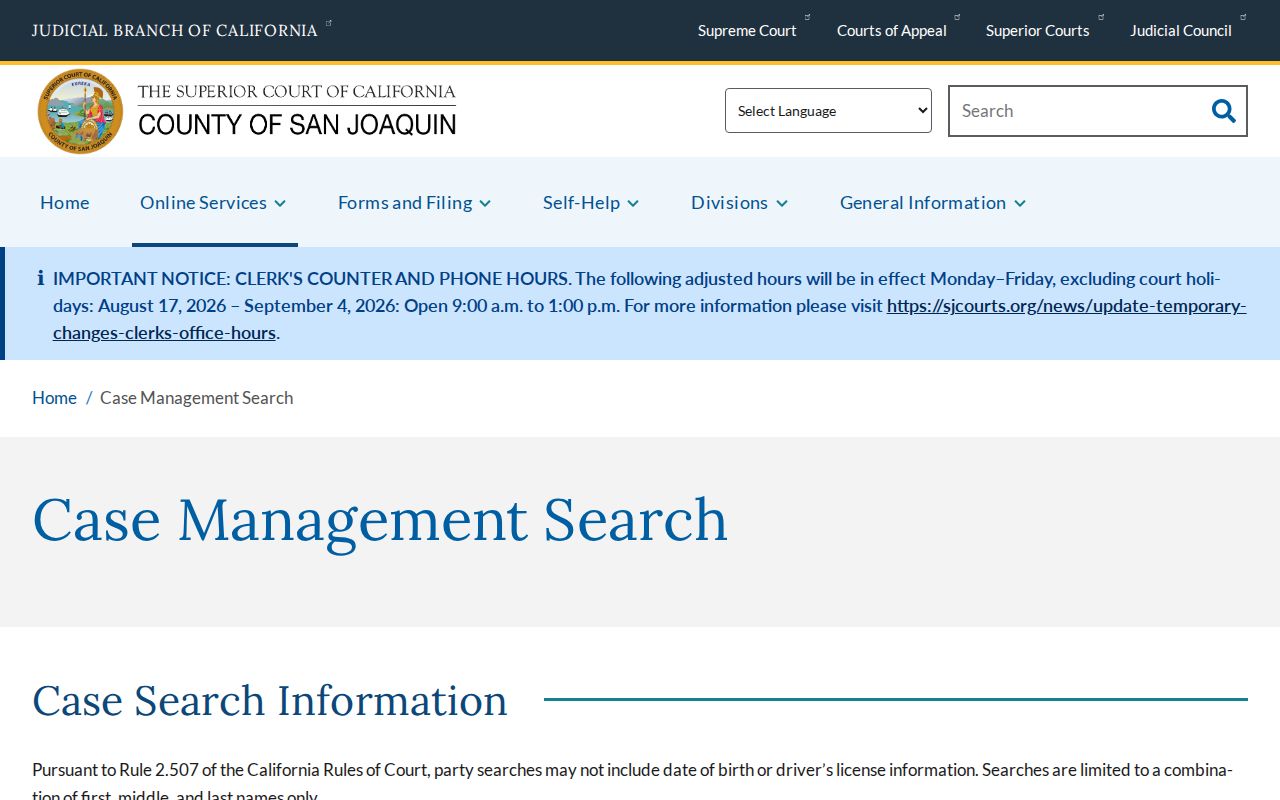Screen dimensions: 1280x800
Task: Expand the General Information menu
Action: click(x=933, y=202)
